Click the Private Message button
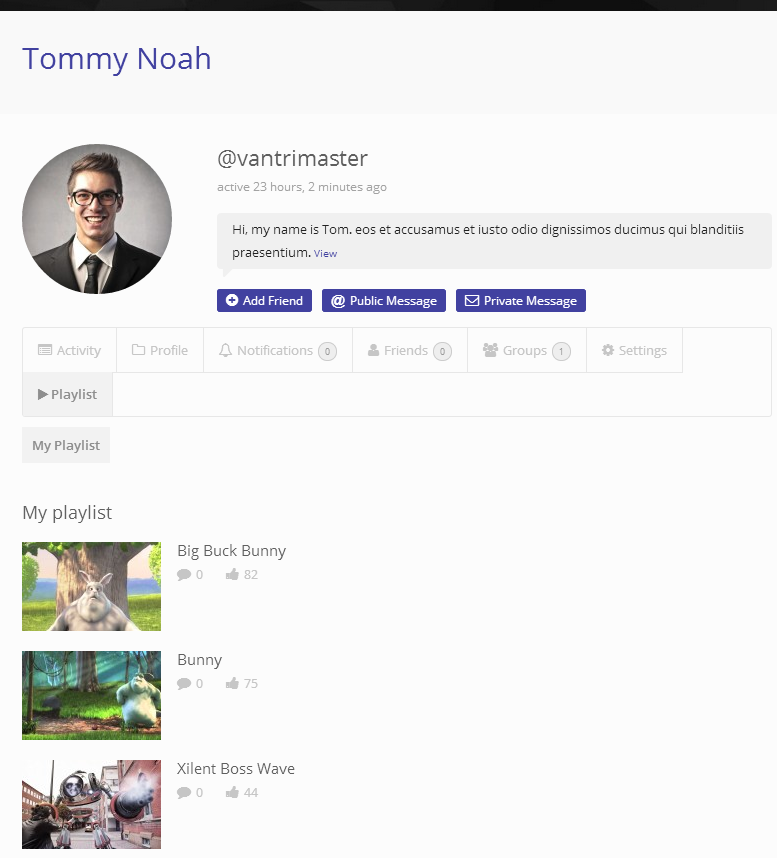Screen dimensions: 777x858 (521, 301)
